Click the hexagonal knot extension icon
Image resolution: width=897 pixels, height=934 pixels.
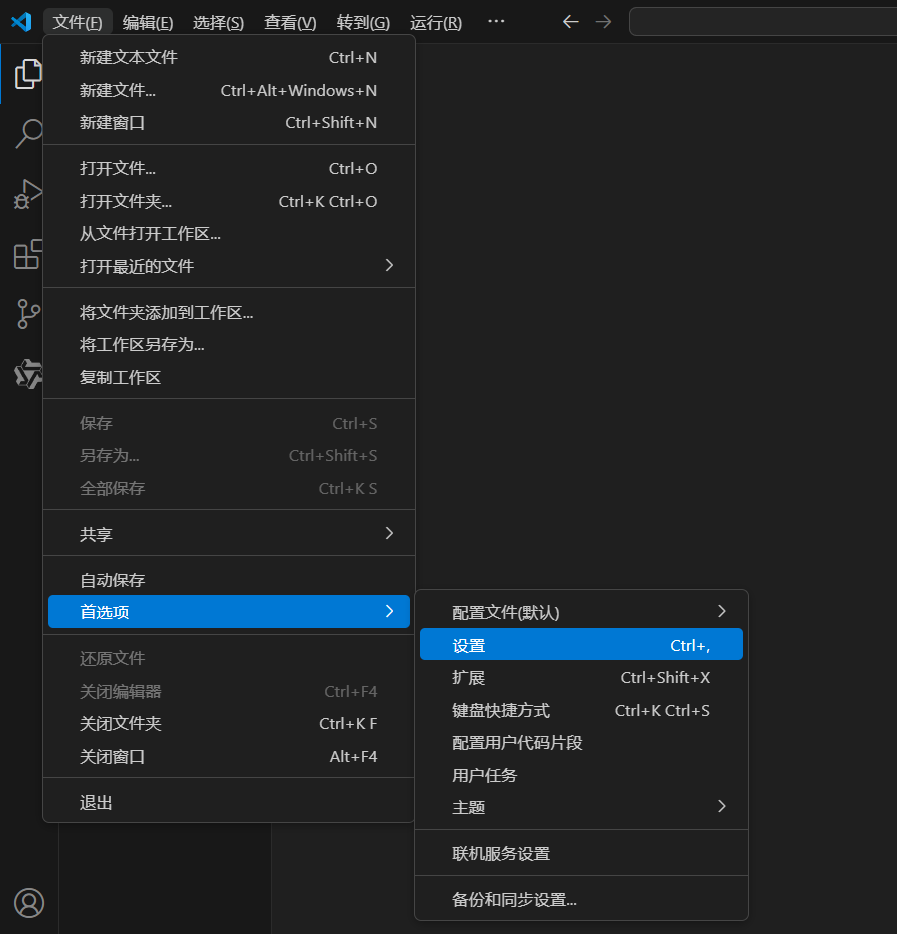pyautogui.click(x=28, y=374)
